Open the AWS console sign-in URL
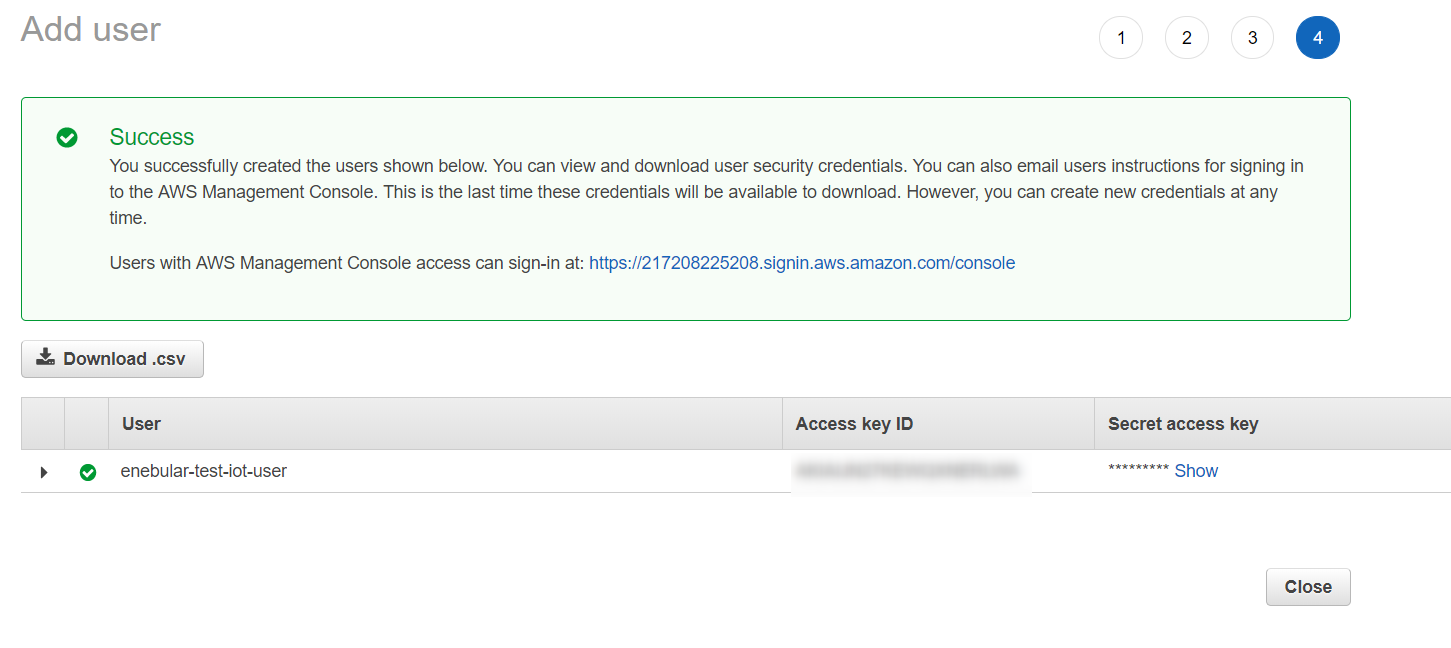The width and height of the screenshot is (1451, 648). coord(802,263)
